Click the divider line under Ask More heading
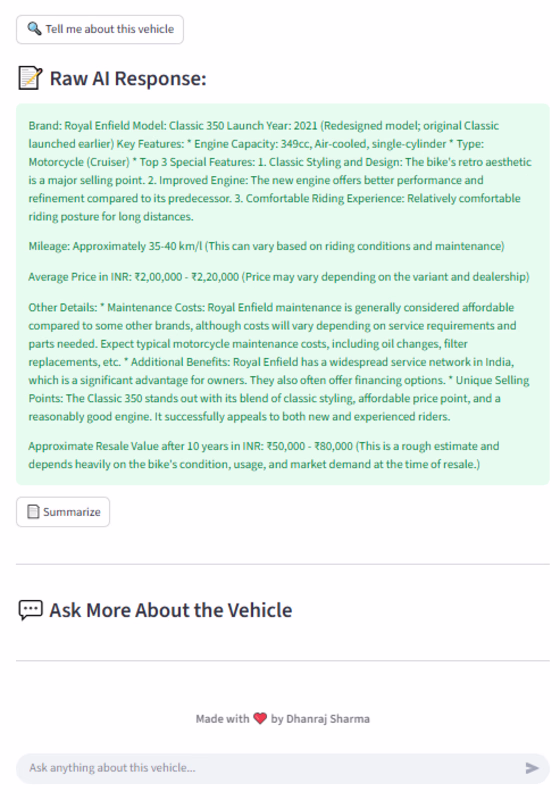The width and height of the screenshot is (560, 800). click(283, 661)
